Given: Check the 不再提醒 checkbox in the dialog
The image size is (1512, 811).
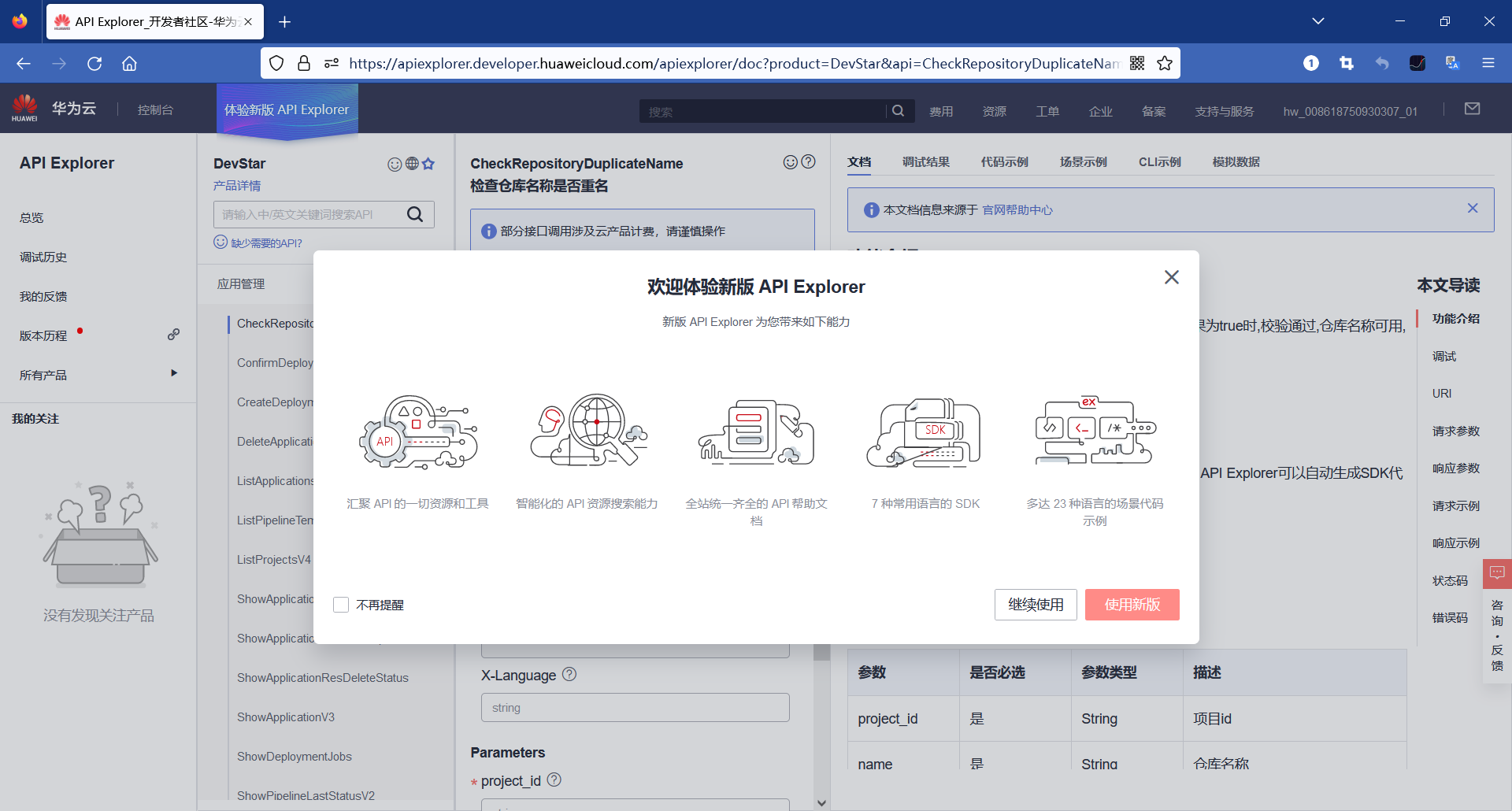Looking at the screenshot, I should coord(340,604).
